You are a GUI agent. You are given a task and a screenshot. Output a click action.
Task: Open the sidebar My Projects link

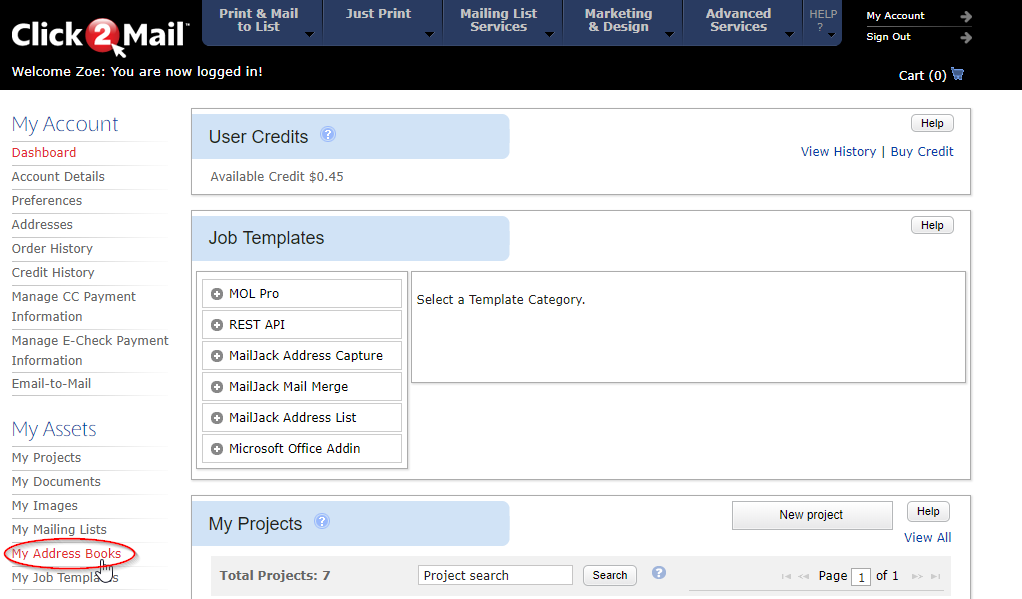point(46,458)
